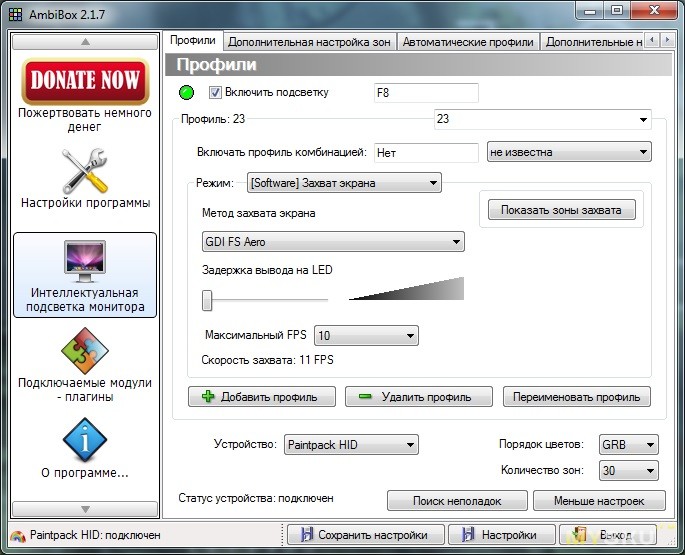
Task: Click 'Сохранить настройки' button
Action: coord(366,535)
